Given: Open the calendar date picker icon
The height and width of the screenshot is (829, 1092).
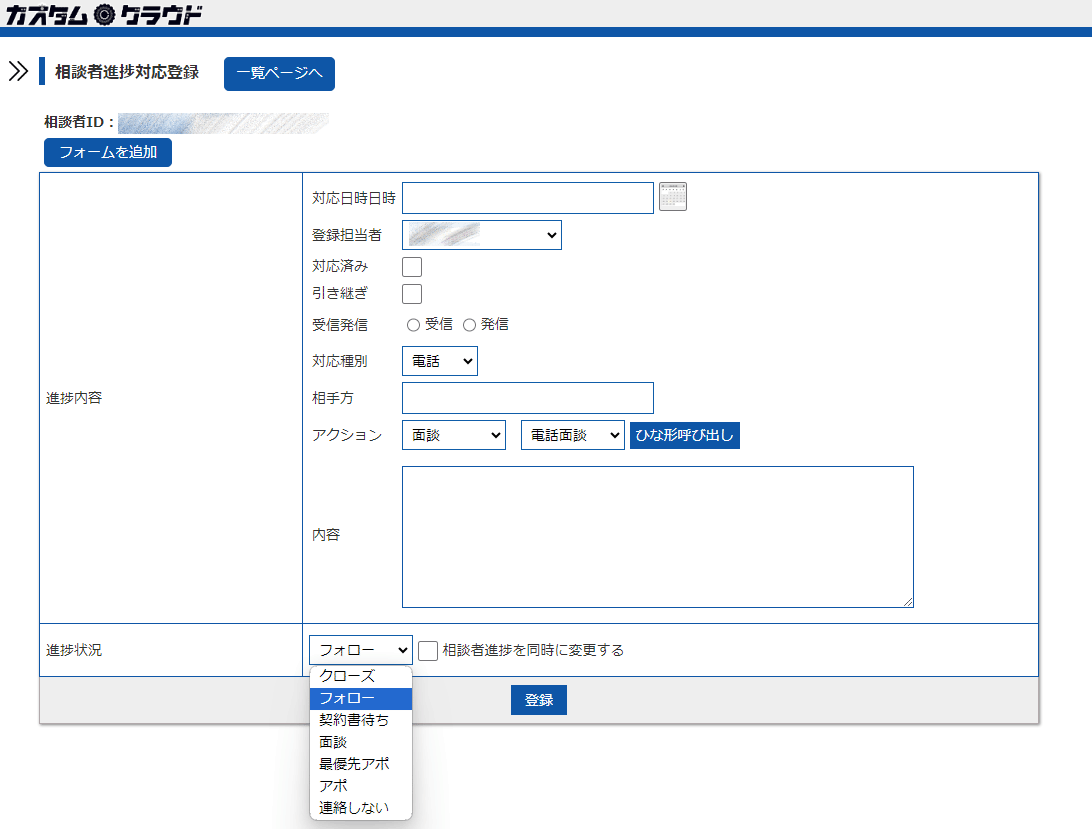Looking at the screenshot, I should pyautogui.click(x=673, y=197).
